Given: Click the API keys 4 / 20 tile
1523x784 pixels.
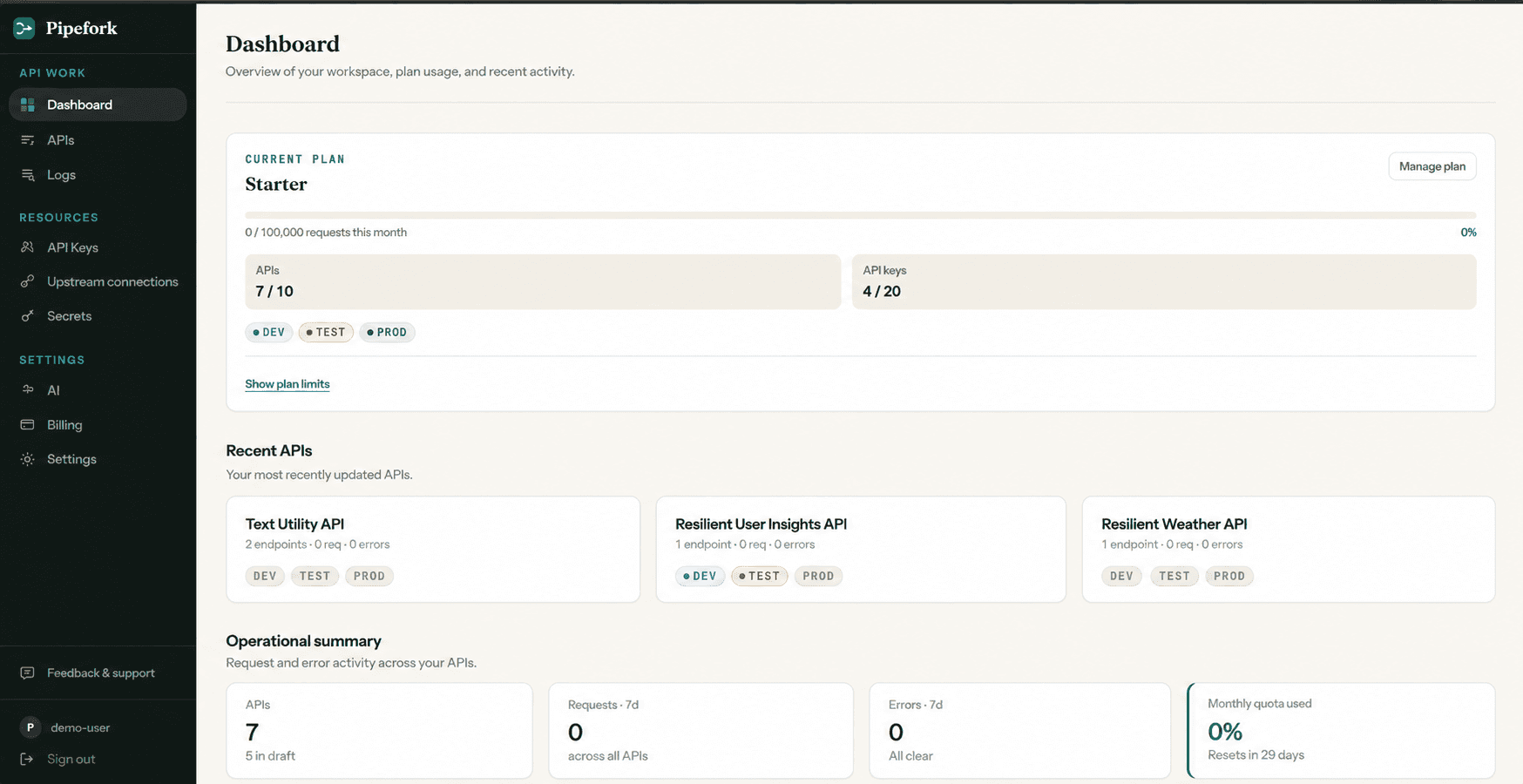Looking at the screenshot, I should [x=1164, y=281].
